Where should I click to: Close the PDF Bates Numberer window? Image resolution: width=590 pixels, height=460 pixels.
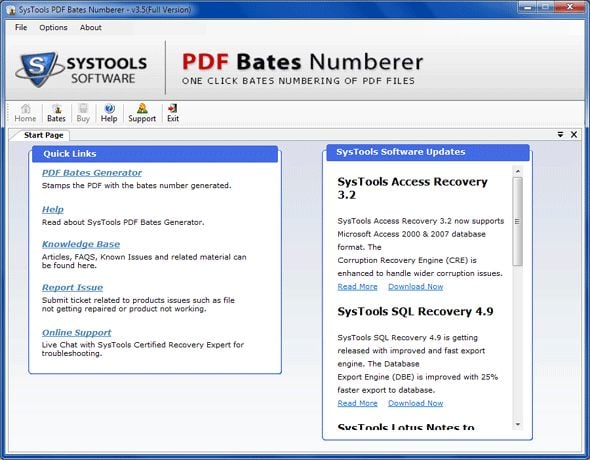point(569,7)
